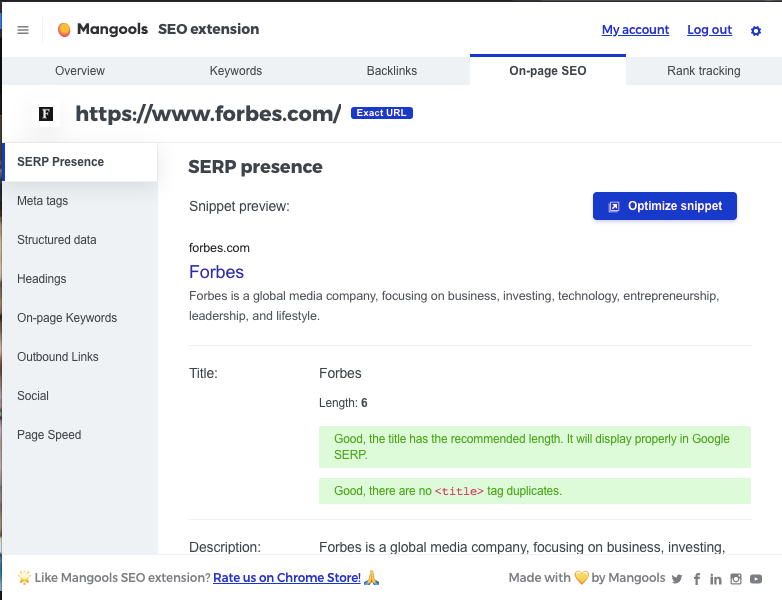The height and width of the screenshot is (600, 782).
Task: Open Mangools YouTube channel icon
Action: pos(756,579)
